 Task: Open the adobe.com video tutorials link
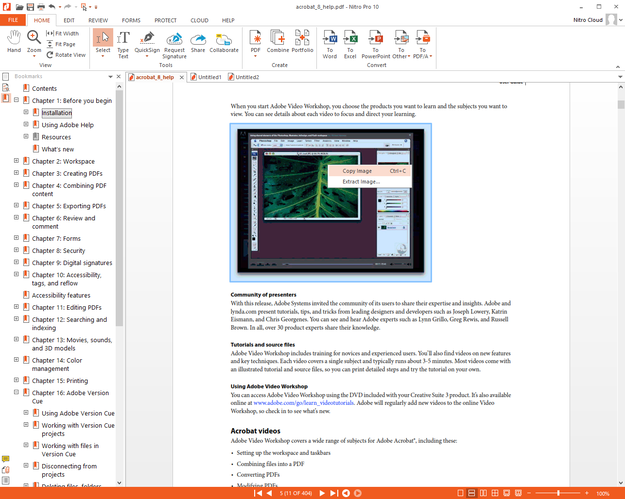pos(304,403)
